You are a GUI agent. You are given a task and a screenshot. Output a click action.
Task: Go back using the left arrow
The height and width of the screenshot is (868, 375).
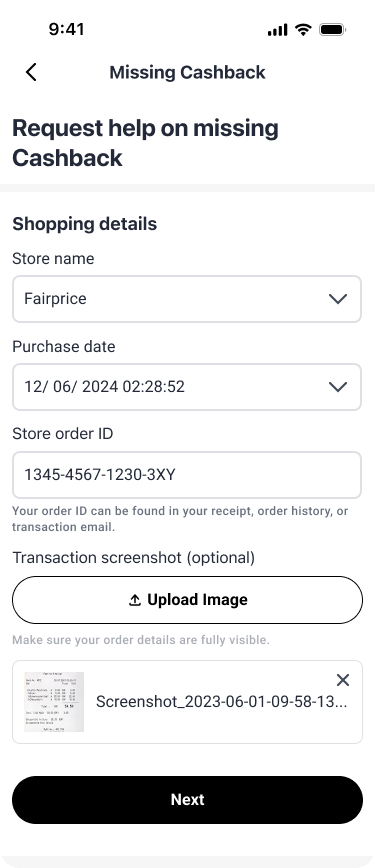[31, 72]
